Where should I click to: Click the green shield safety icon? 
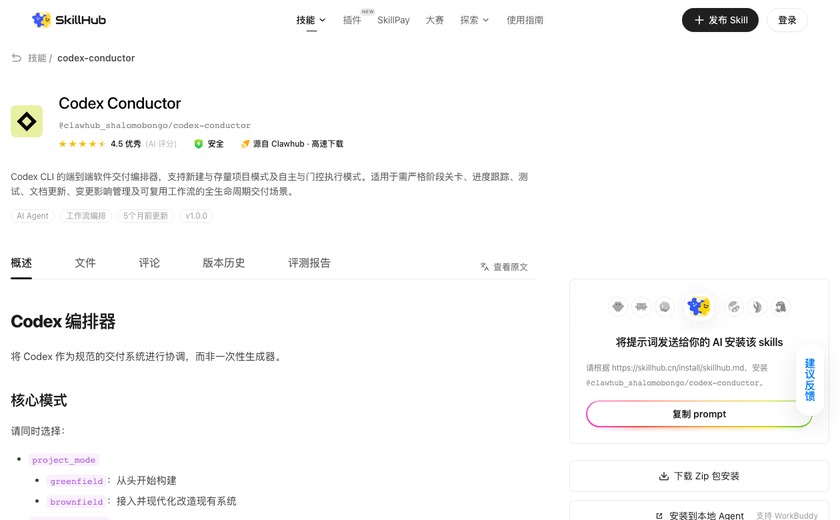point(198,144)
